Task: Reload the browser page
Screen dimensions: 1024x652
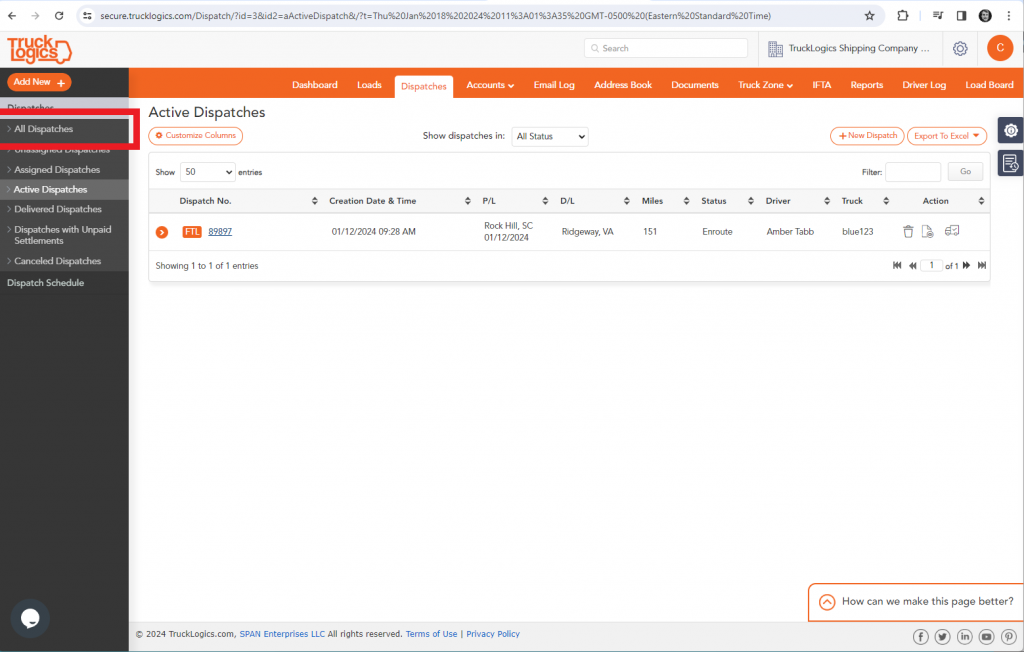Action: coord(59,16)
